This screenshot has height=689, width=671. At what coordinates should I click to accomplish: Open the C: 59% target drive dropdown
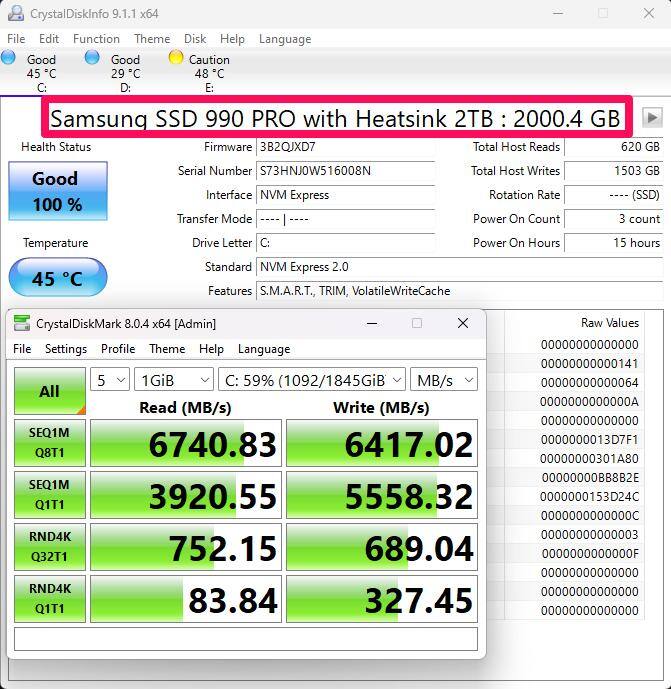[x=312, y=380]
